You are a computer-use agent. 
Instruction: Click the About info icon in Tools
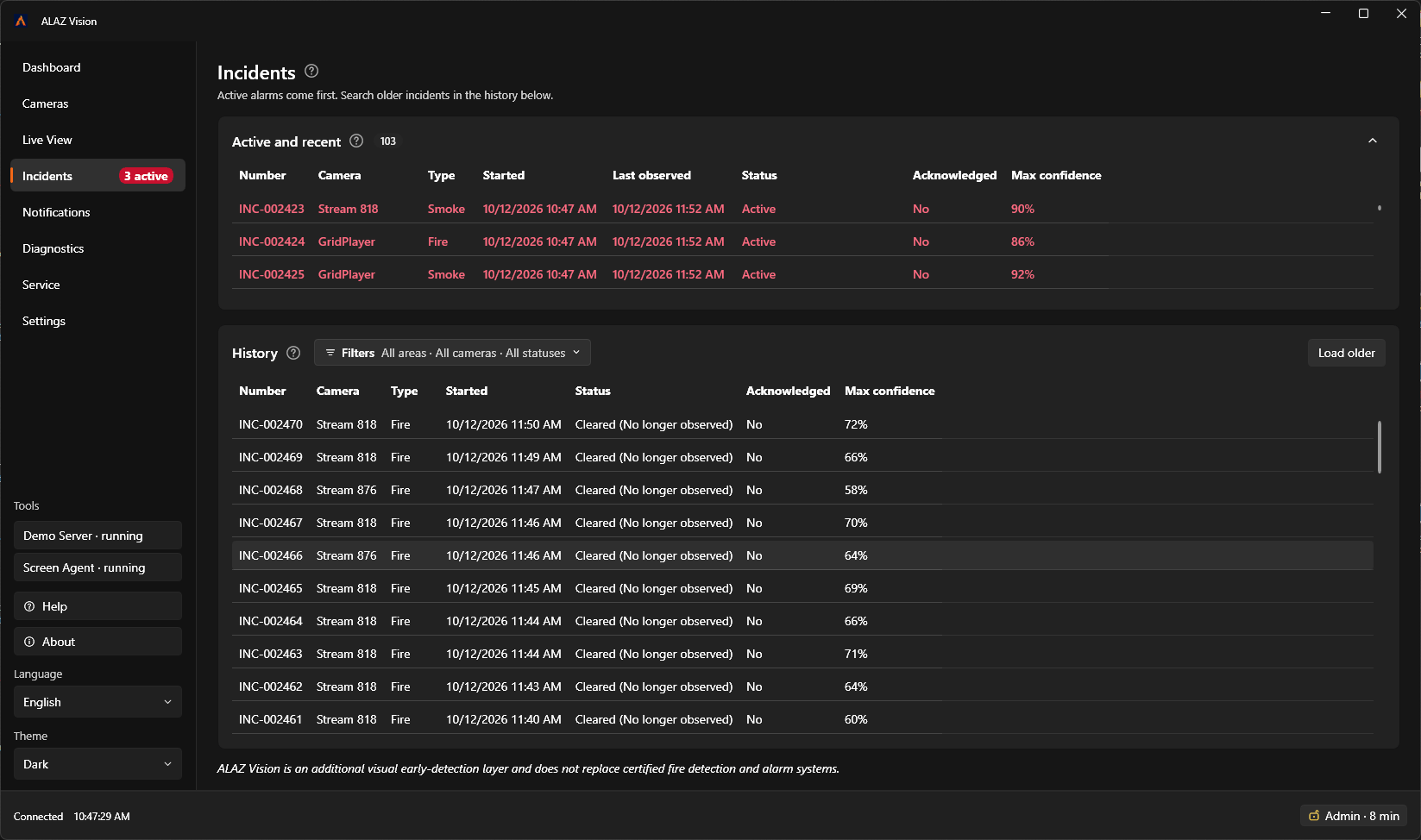(29, 642)
